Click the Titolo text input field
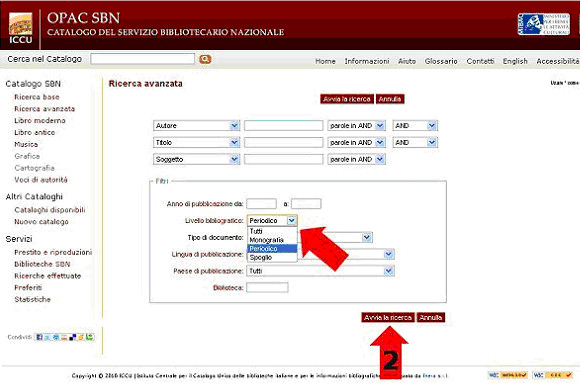This screenshot has width=580, height=383. pyautogui.click(x=283, y=142)
